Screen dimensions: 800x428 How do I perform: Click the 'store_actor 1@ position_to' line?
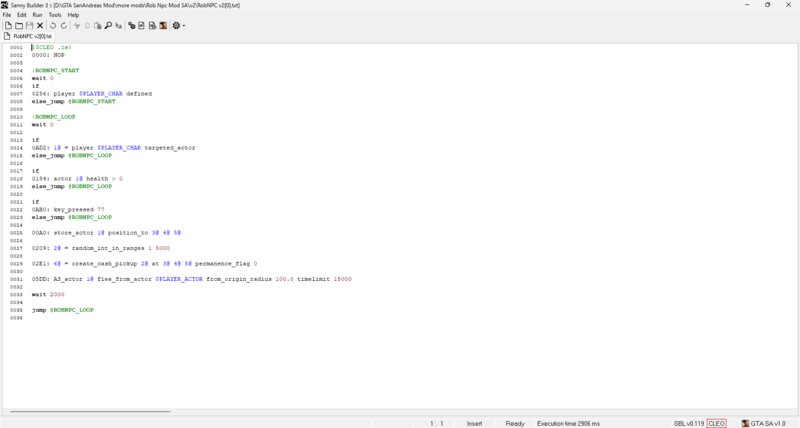[106, 233]
